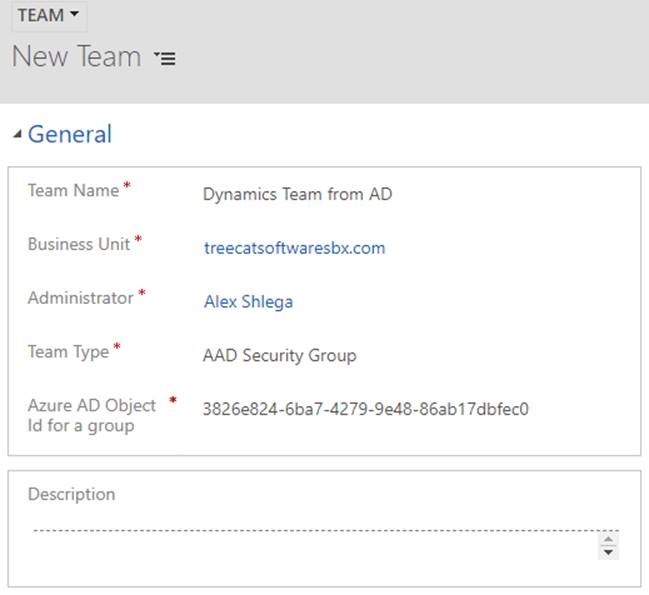This screenshot has width=649, height=595.
Task: Click the Business Unit label
Action: (x=79, y=244)
